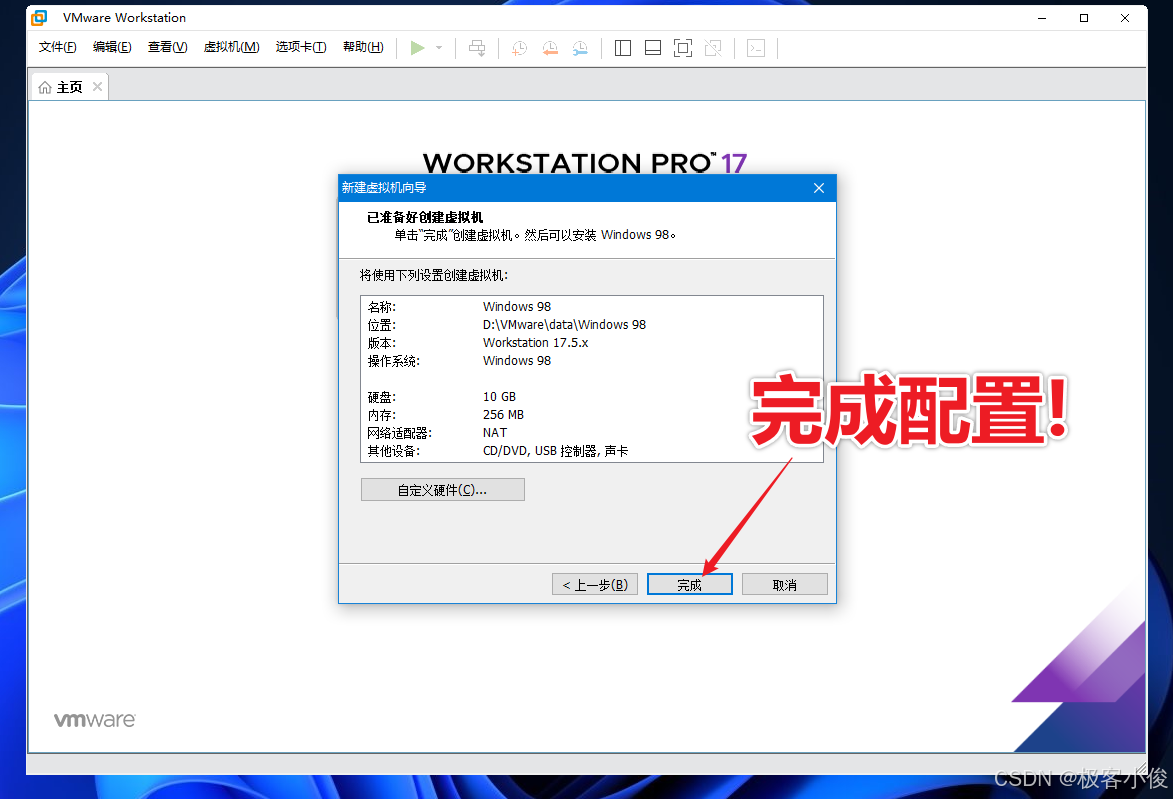Minimize the VMware Workstation window
The image size is (1173, 799).
[1042, 18]
